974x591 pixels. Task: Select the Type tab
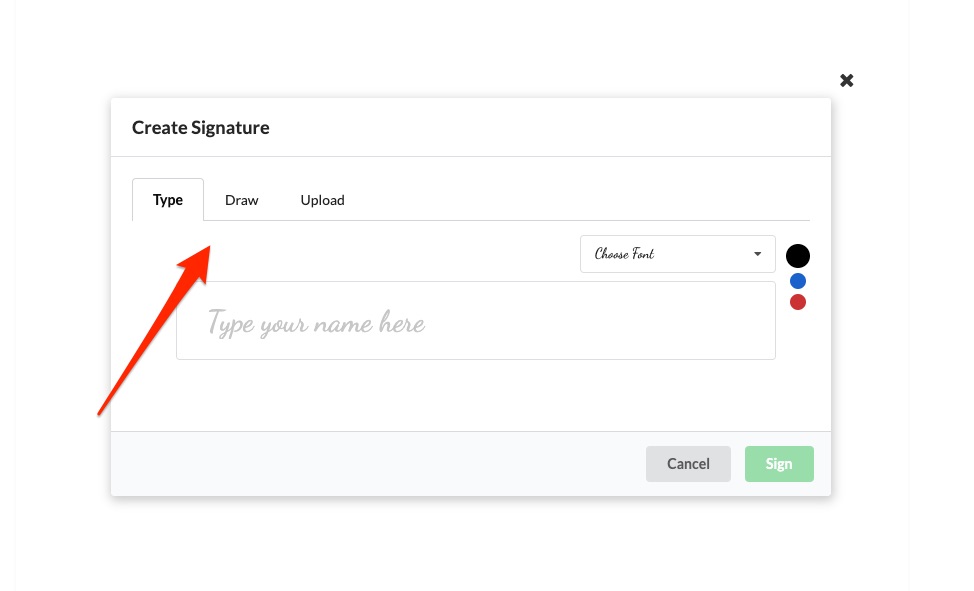(x=168, y=200)
